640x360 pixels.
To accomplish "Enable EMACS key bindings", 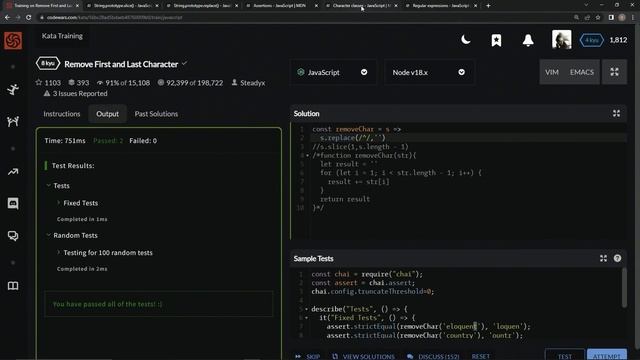I will pyautogui.click(x=582, y=72).
